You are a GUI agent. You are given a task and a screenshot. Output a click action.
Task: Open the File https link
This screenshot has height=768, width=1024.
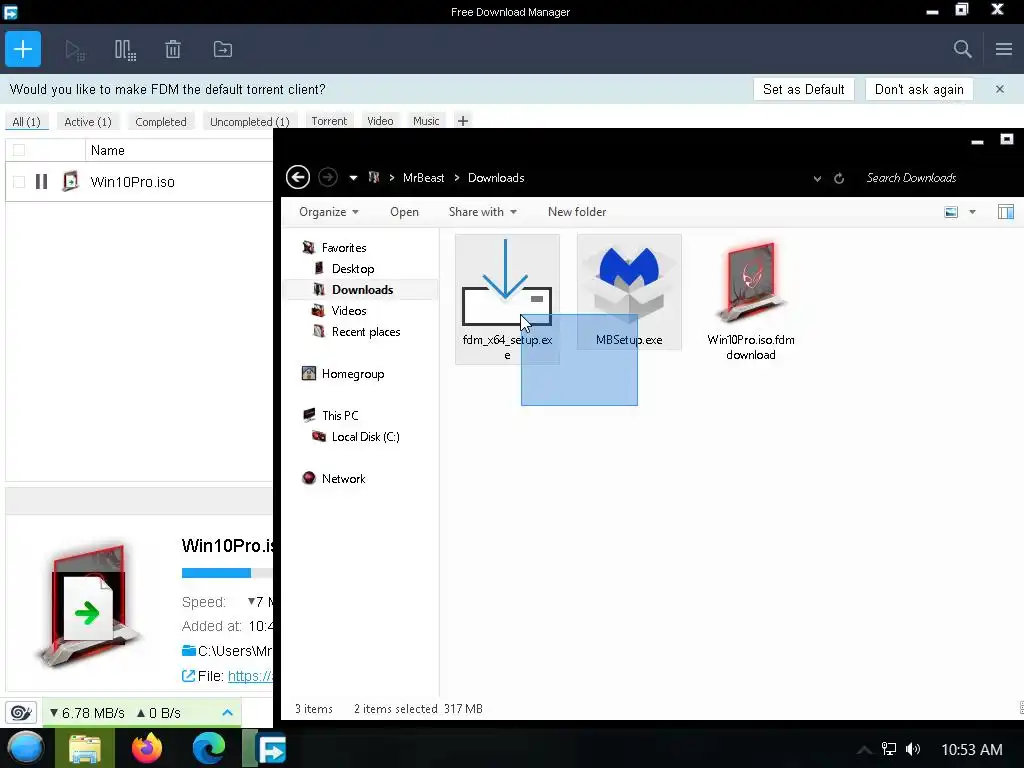[x=250, y=676]
